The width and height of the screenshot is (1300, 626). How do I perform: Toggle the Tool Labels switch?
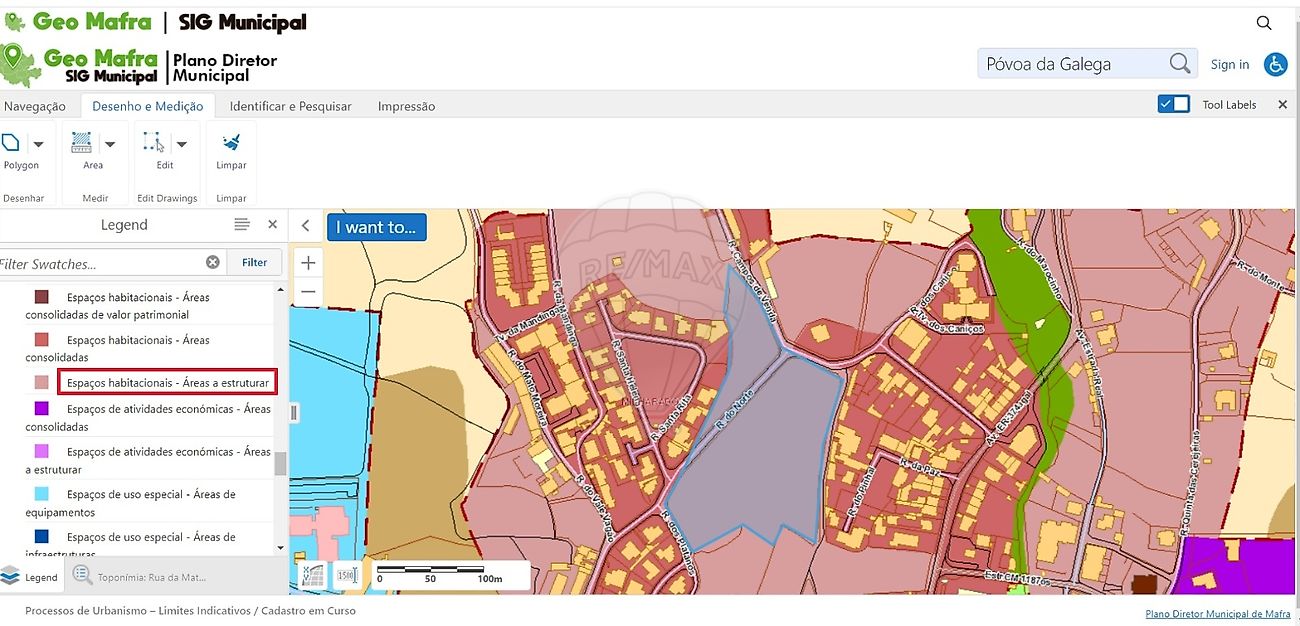1173,105
